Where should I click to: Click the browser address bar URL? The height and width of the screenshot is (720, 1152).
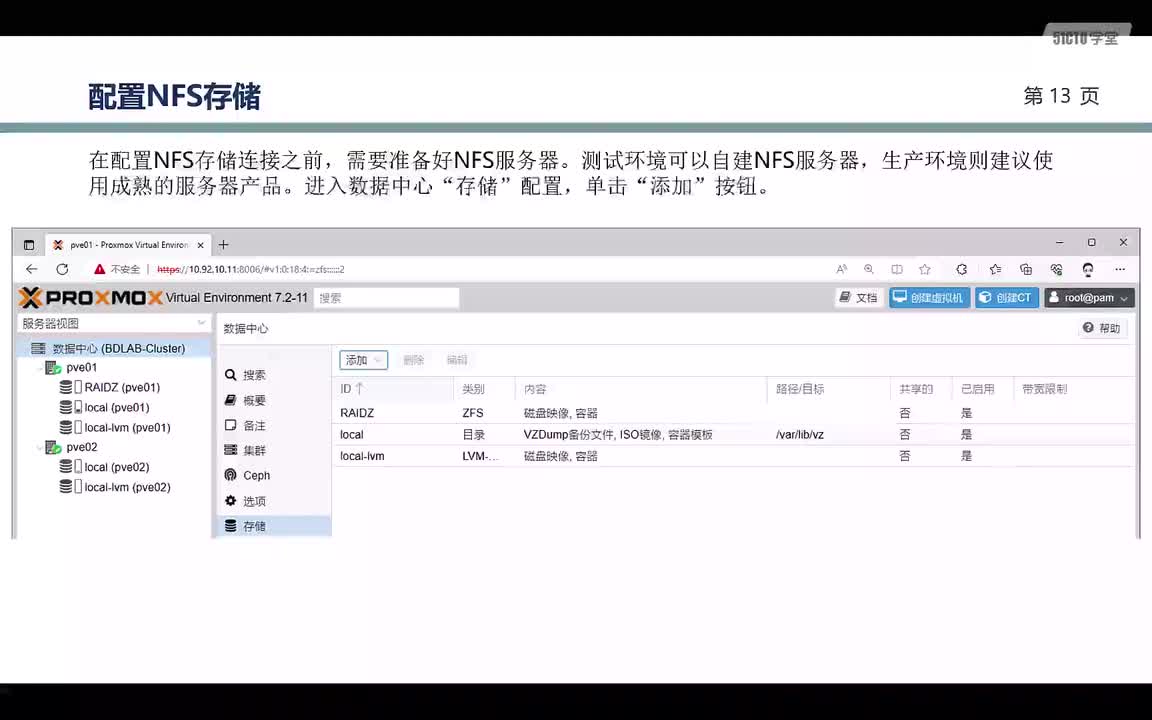[251, 269]
